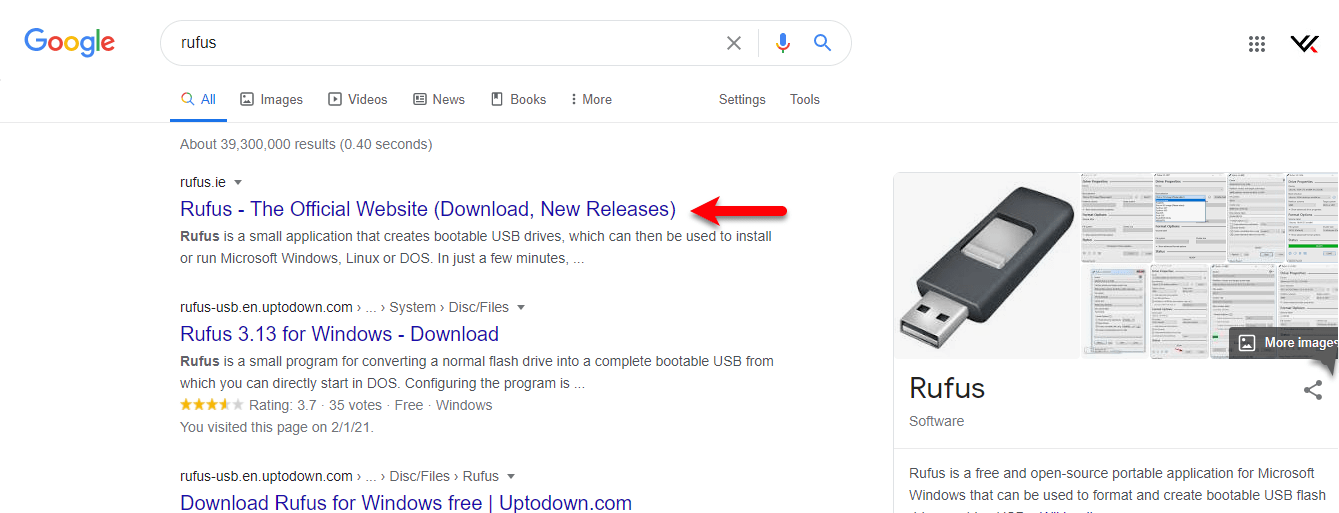Viewport: 1339px width, 513px height.
Task: Expand the More search categories menu
Action: tap(591, 99)
